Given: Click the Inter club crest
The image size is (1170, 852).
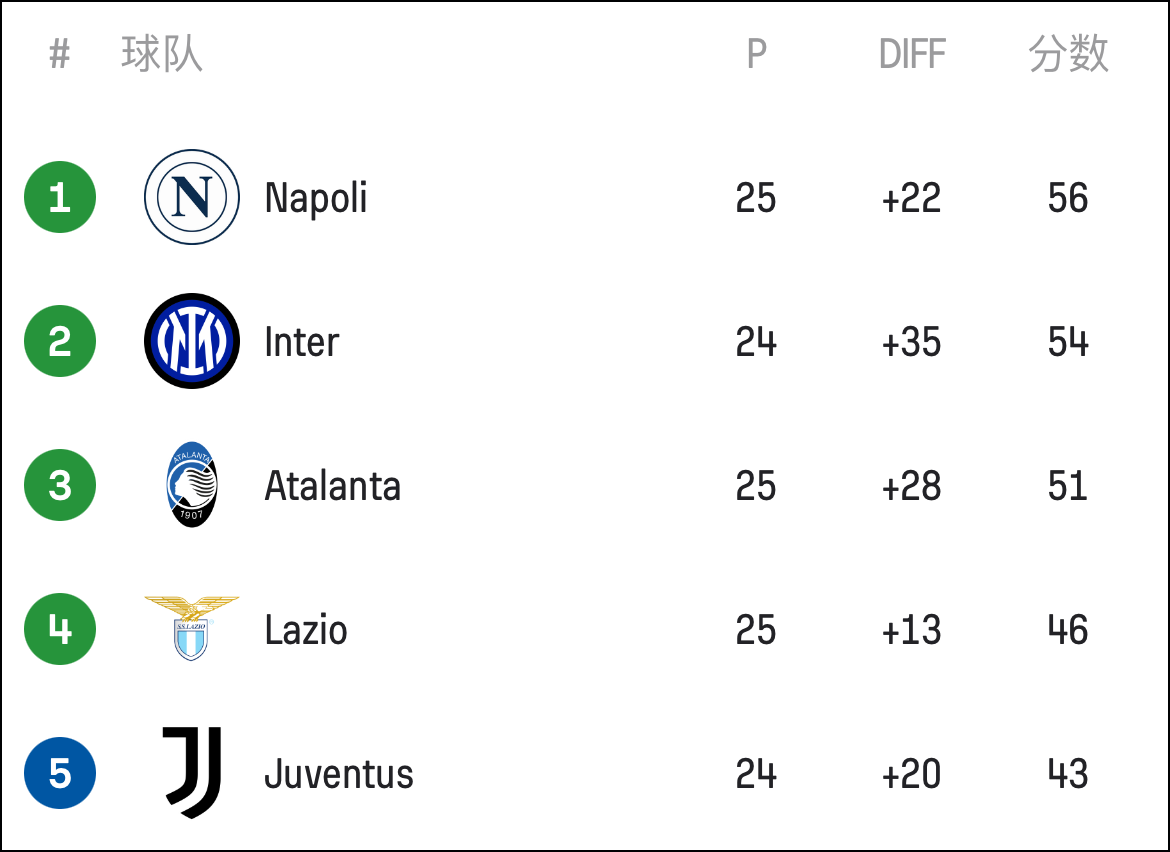Looking at the screenshot, I should 192,341.
